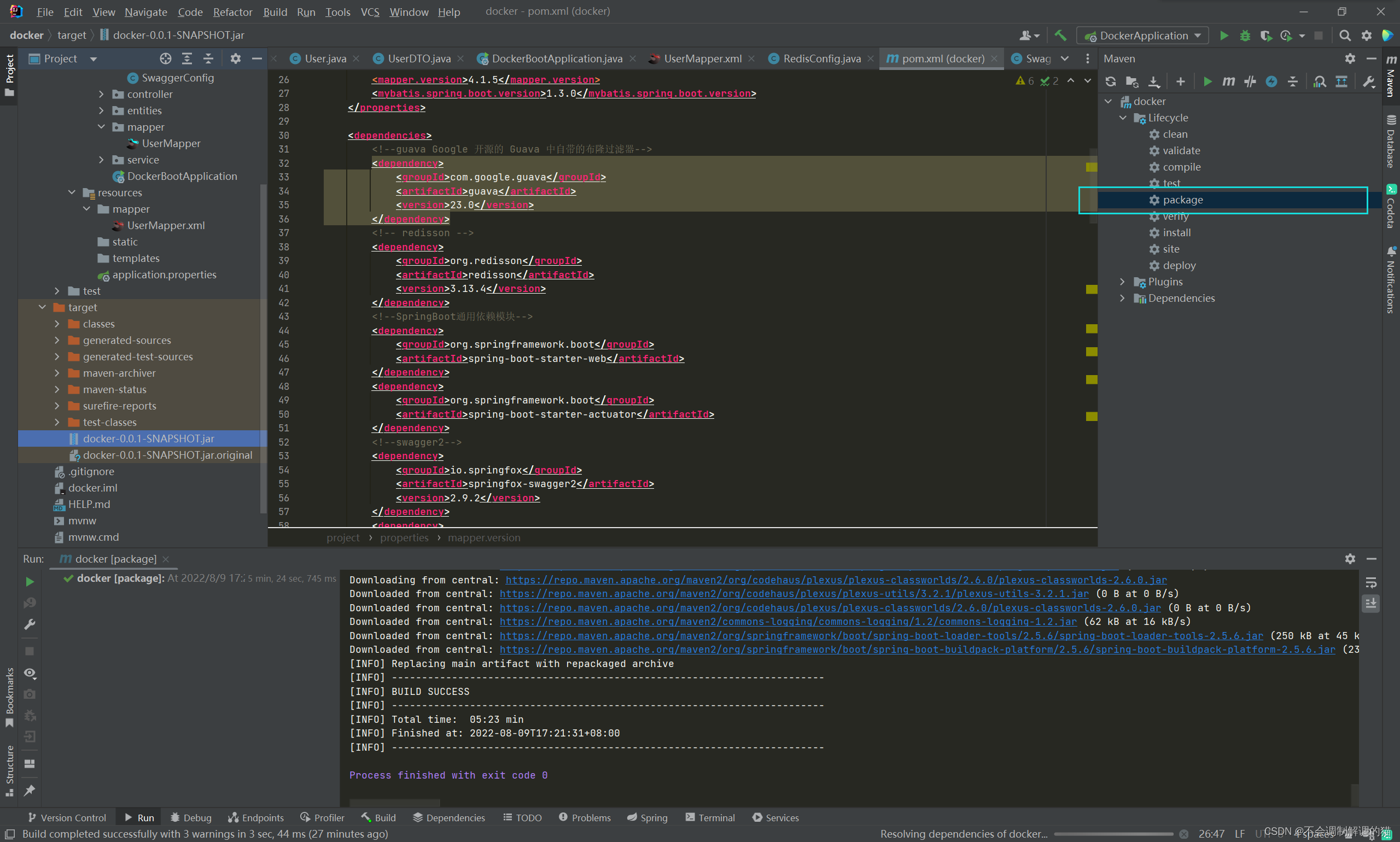Run DockerApplication with coverage shield icon
This screenshot has width=1400, height=842.
[1265, 35]
